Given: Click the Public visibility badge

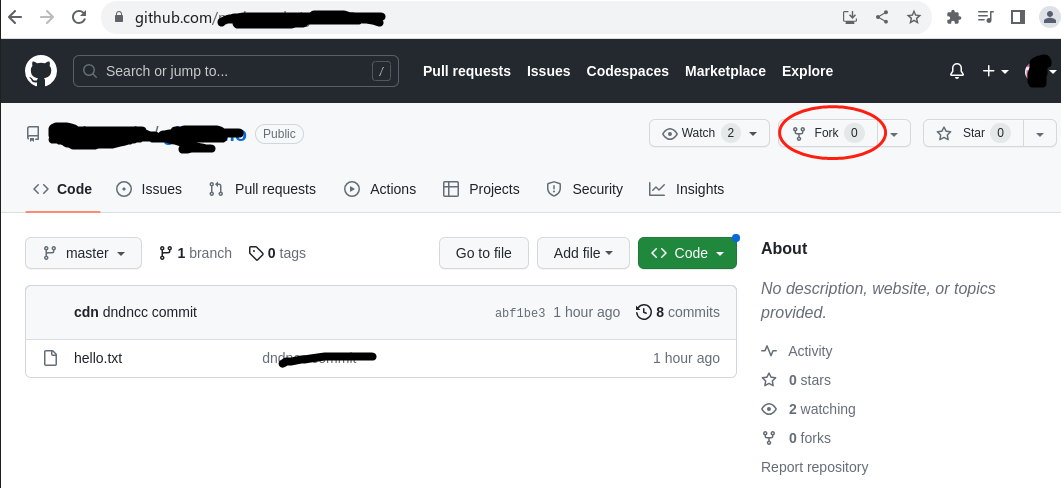Looking at the screenshot, I should [x=279, y=134].
